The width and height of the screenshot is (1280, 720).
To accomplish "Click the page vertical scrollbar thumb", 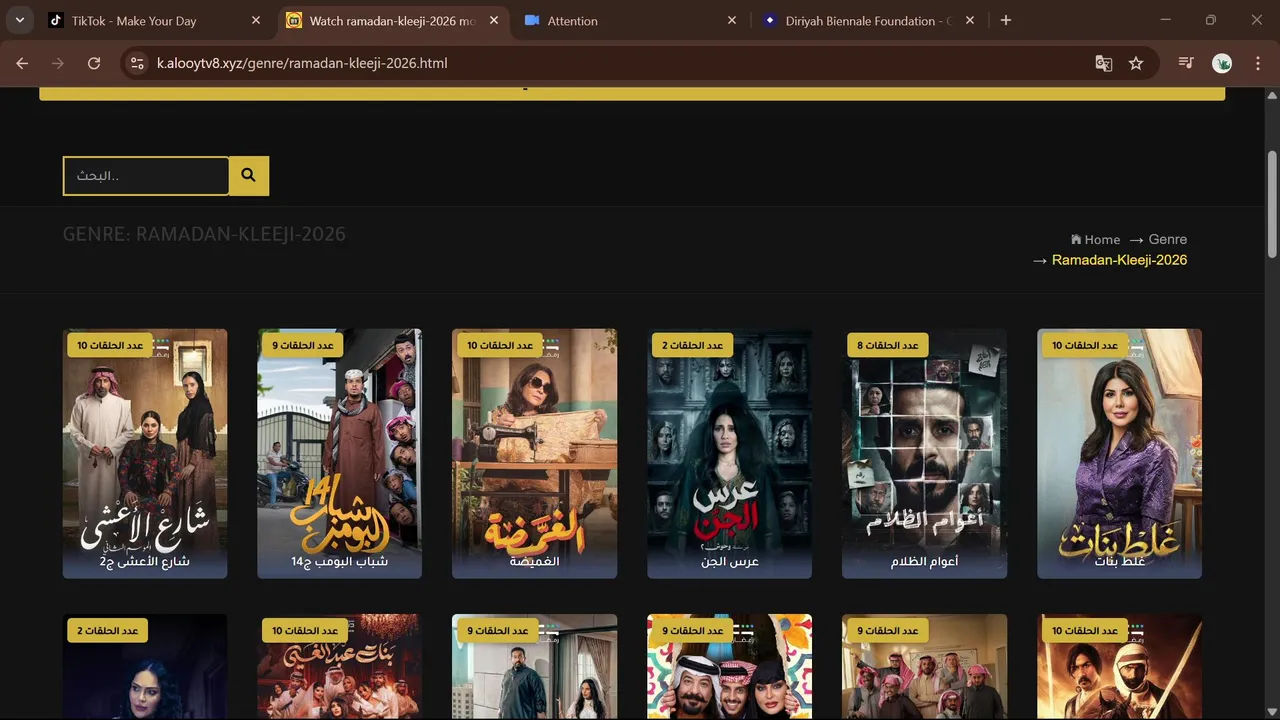I will click(1272, 203).
